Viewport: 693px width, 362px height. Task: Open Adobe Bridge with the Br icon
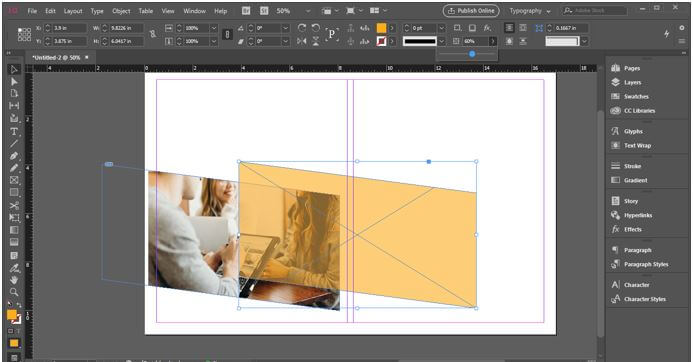246,11
